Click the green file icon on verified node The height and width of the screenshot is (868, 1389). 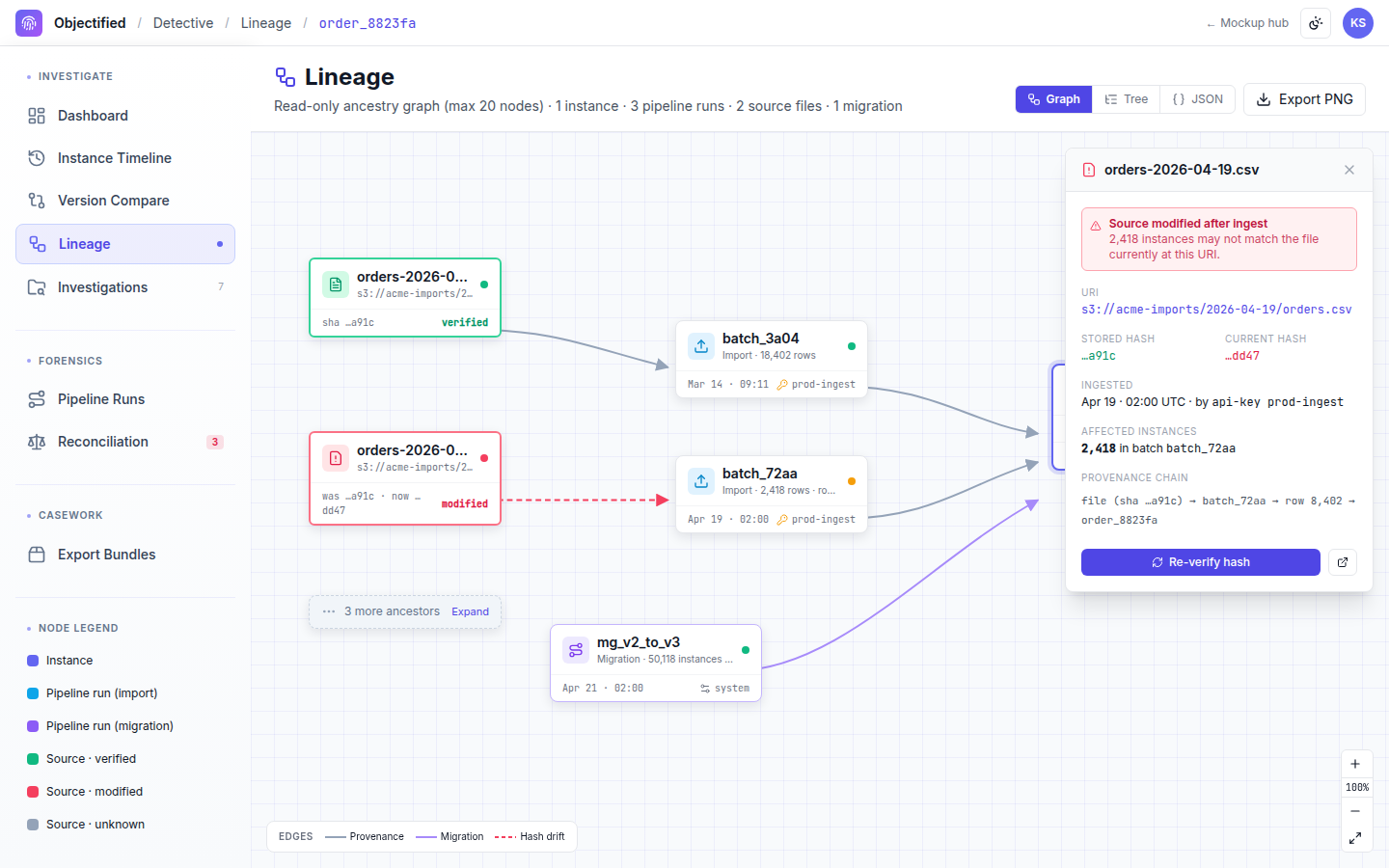coord(336,285)
